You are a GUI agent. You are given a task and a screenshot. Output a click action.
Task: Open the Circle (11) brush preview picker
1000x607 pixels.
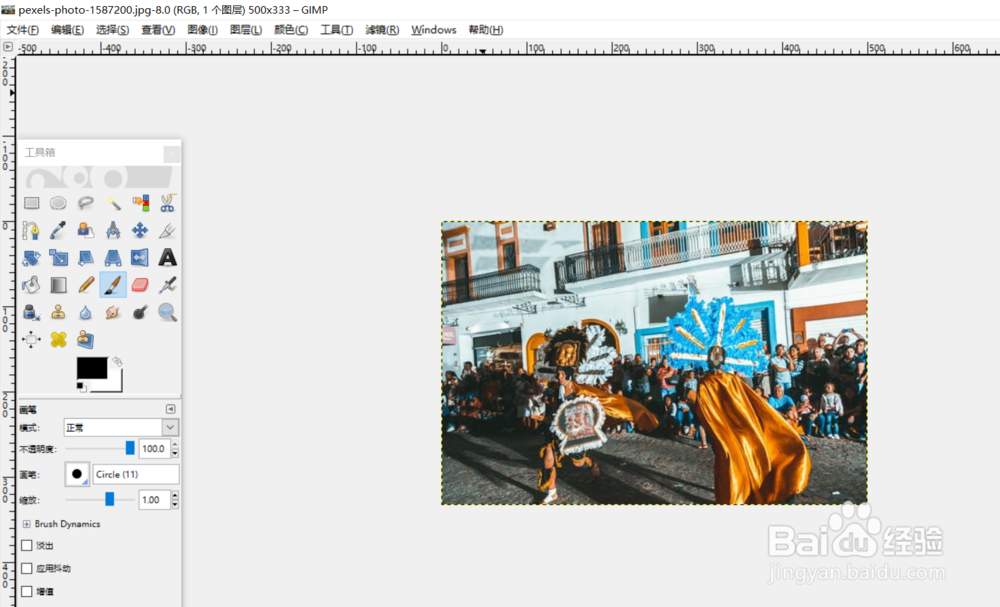[x=77, y=474]
